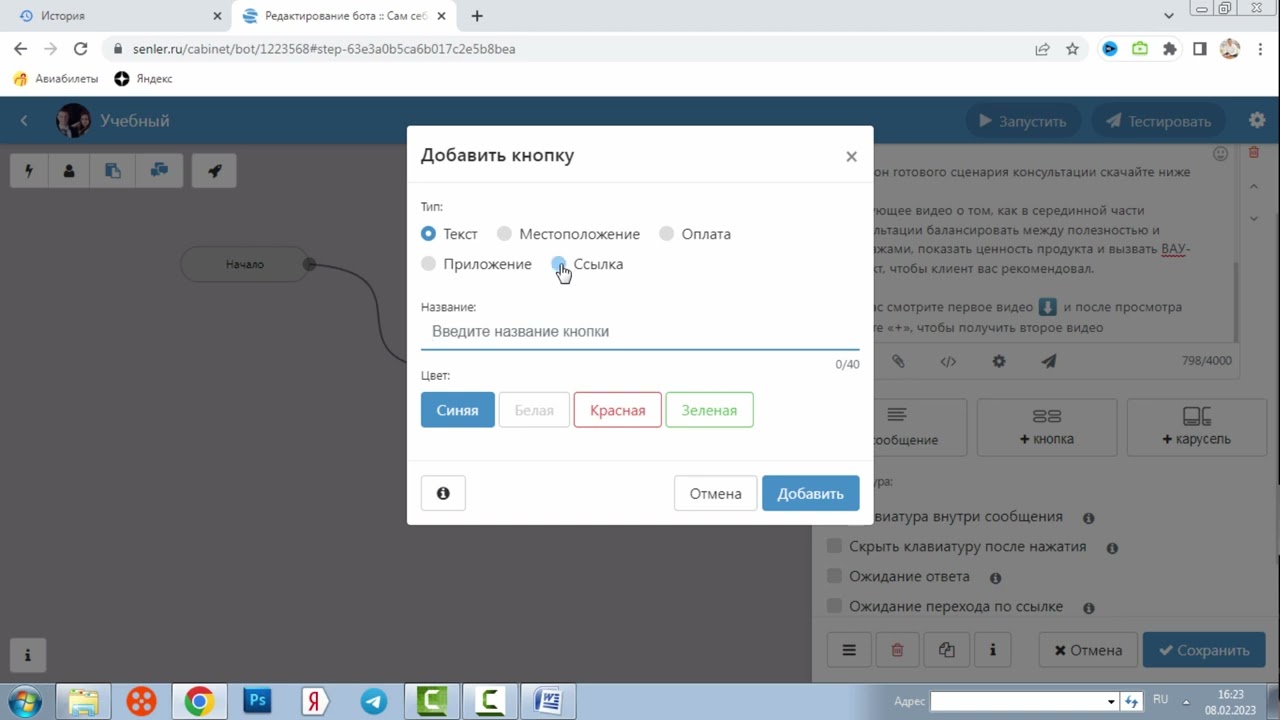Click the copy documents toolbar icon
1280x720 pixels.
tap(113, 171)
